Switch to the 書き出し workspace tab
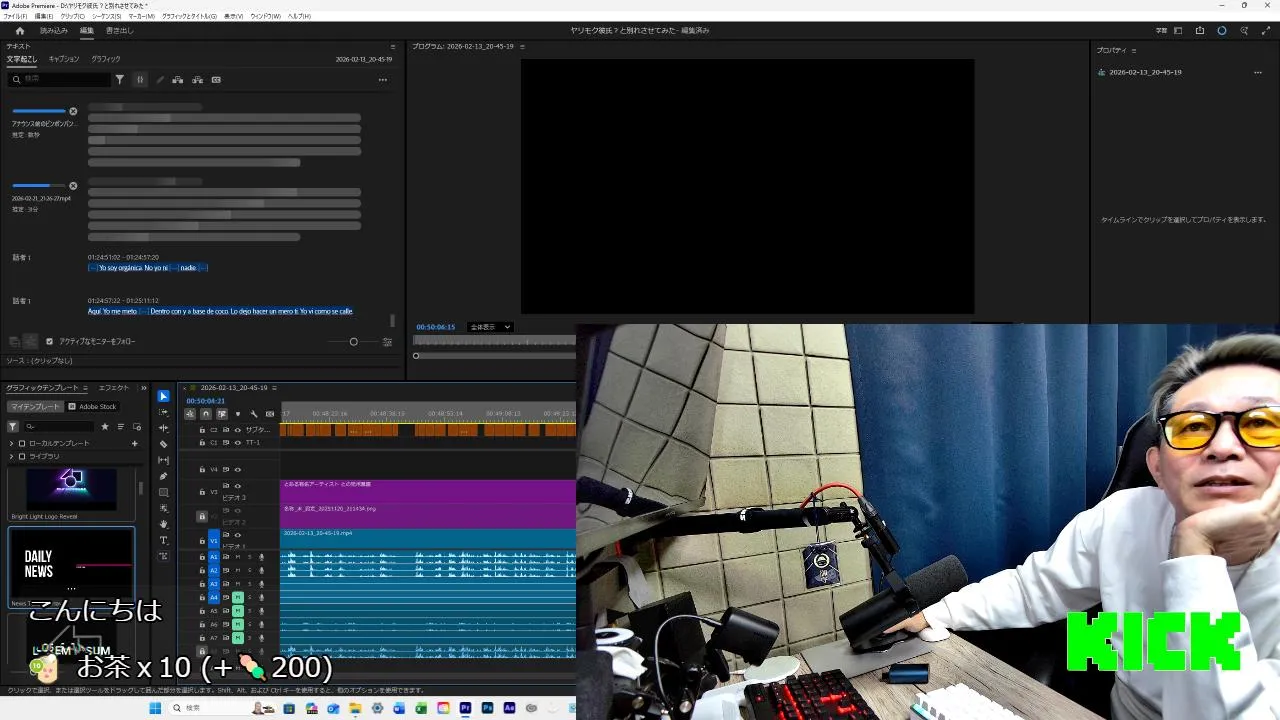This screenshot has height=720, width=1280. click(119, 31)
